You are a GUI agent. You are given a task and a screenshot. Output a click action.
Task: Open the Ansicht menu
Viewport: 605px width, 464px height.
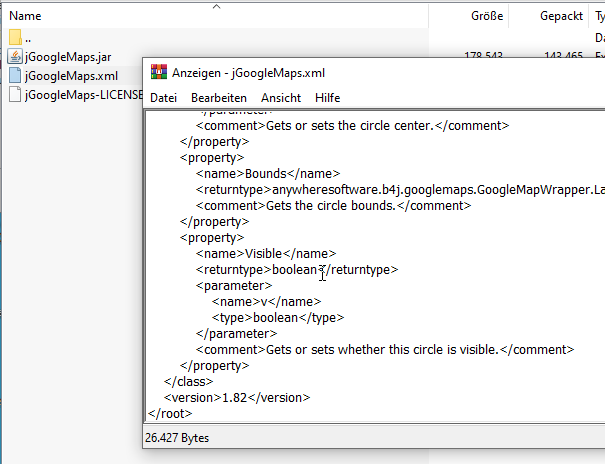coord(281,98)
